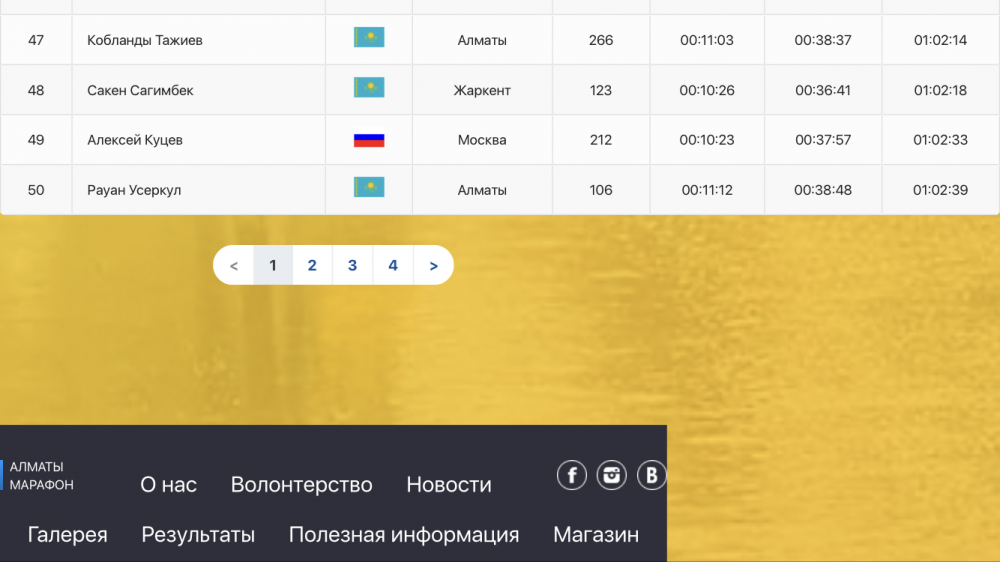Open the О нас footer link

(168, 485)
